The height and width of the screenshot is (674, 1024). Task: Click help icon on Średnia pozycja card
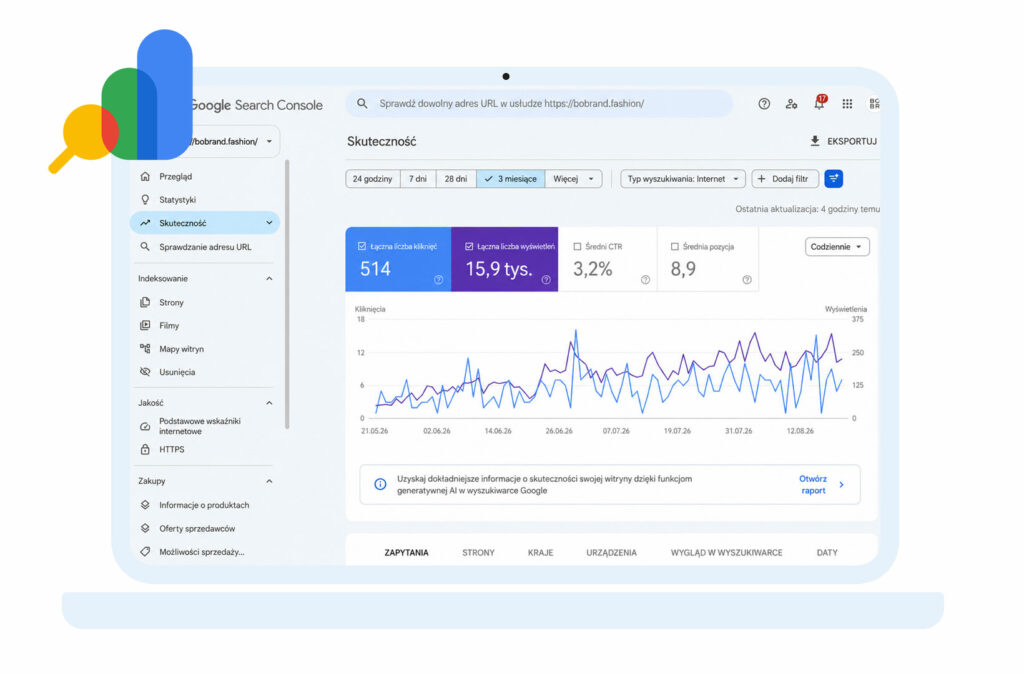pyautogui.click(x=746, y=280)
